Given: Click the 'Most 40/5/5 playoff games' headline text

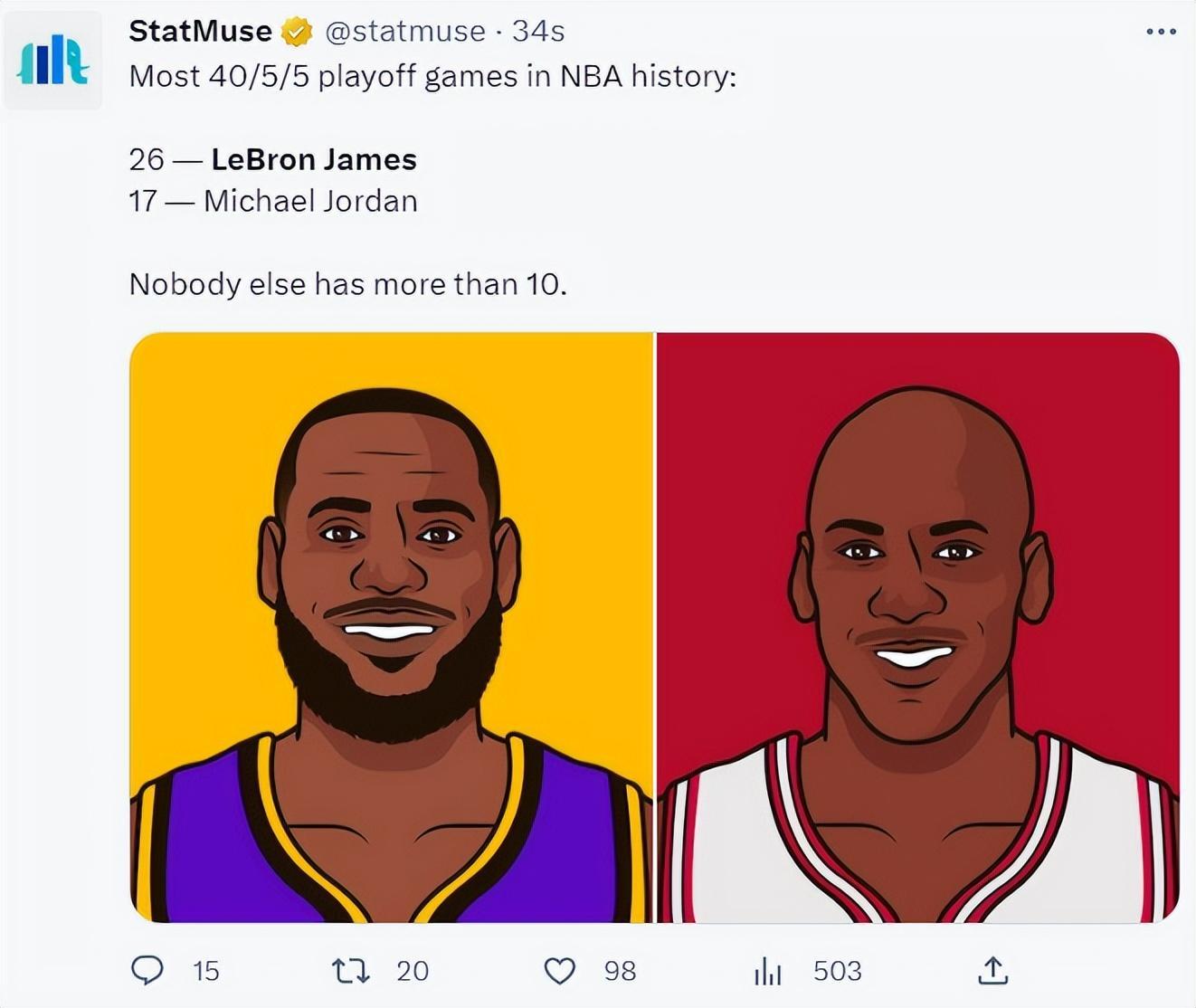Looking at the screenshot, I should pos(432,77).
